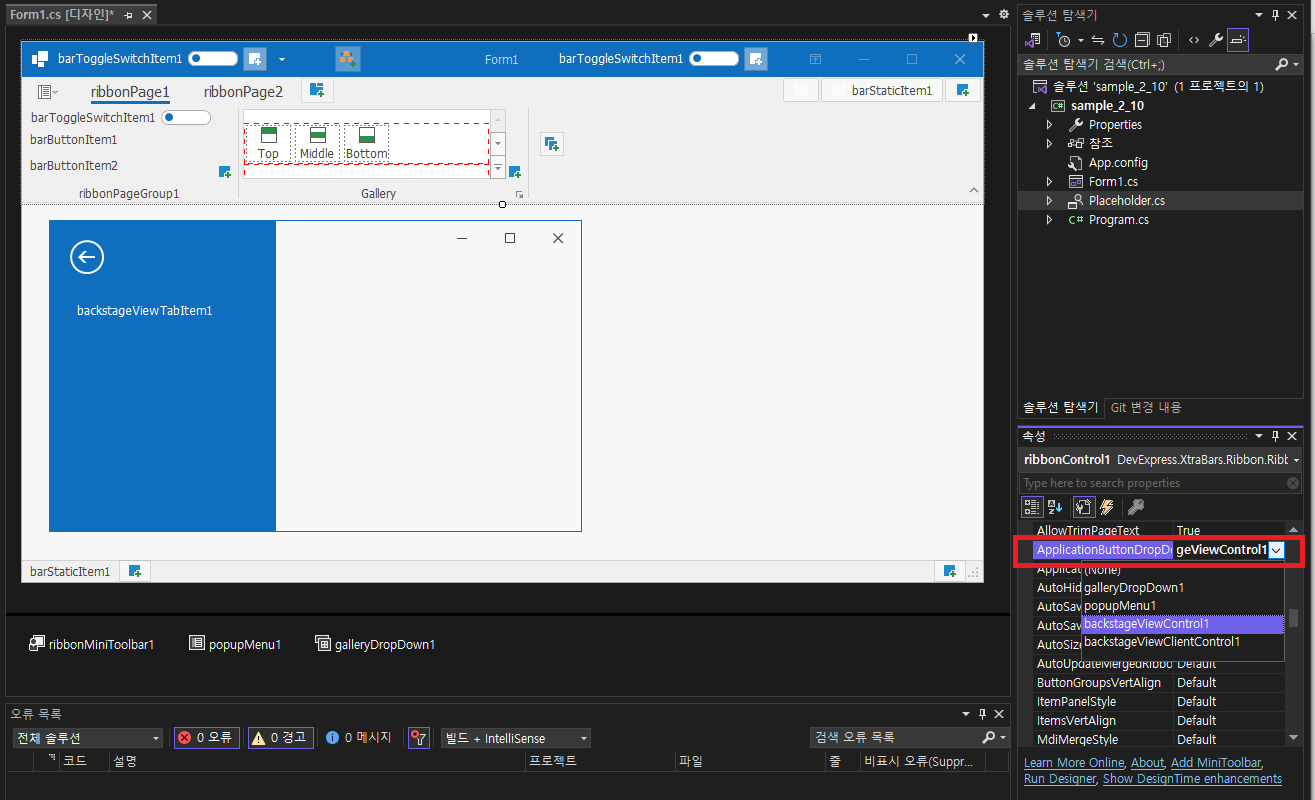
Task: Click add-item icon right of second toggle switch
Action: (756, 59)
